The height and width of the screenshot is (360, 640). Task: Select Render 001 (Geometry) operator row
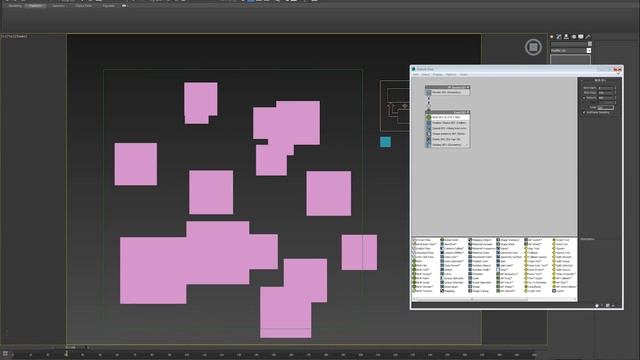447,92
